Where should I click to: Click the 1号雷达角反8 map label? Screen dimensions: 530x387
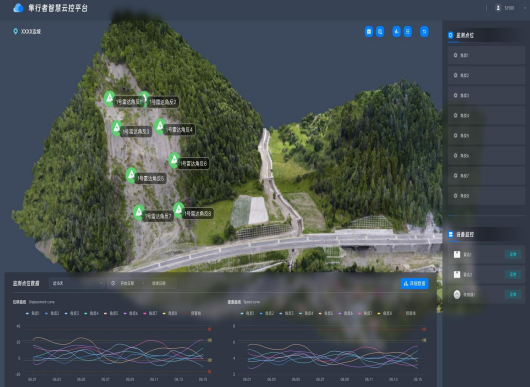point(198,214)
